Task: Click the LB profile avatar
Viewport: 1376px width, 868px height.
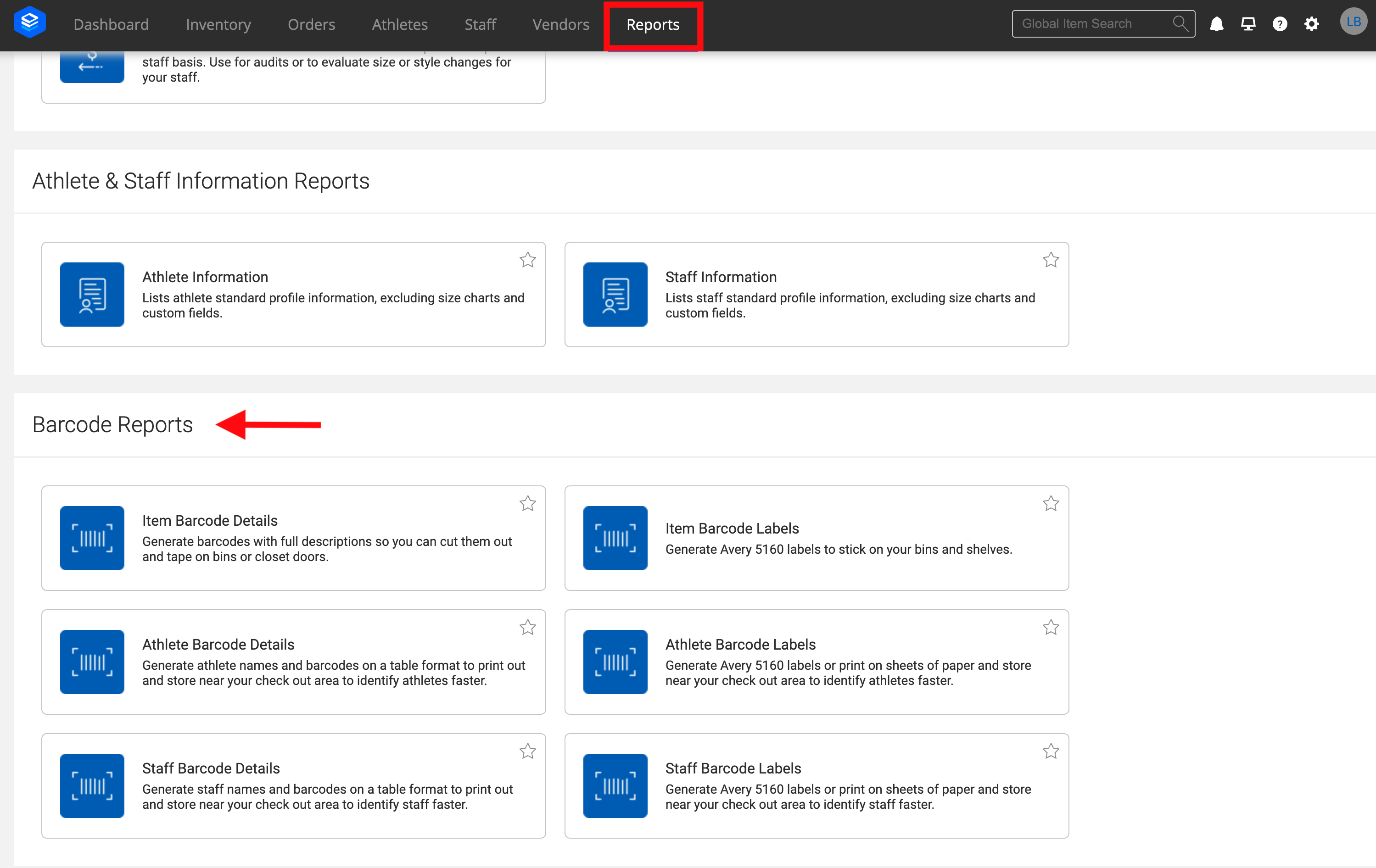Action: tap(1353, 22)
